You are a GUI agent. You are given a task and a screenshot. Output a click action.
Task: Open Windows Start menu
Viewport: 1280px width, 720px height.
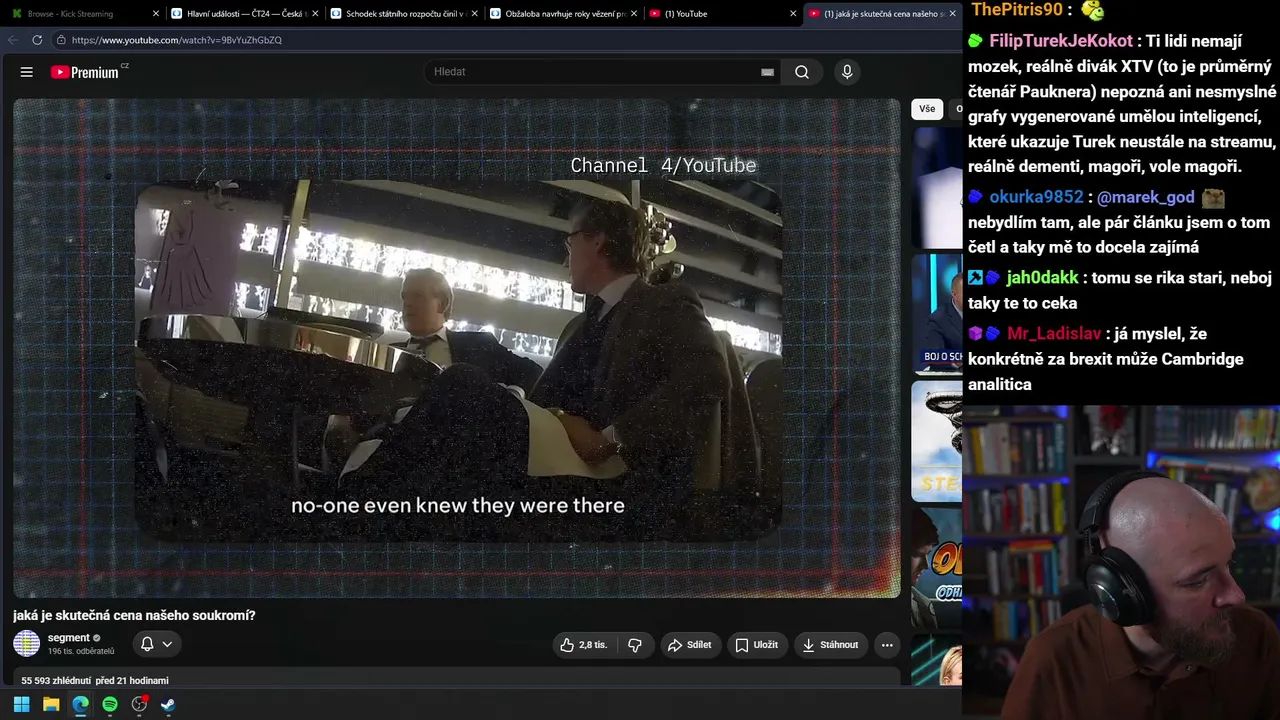point(21,704)
